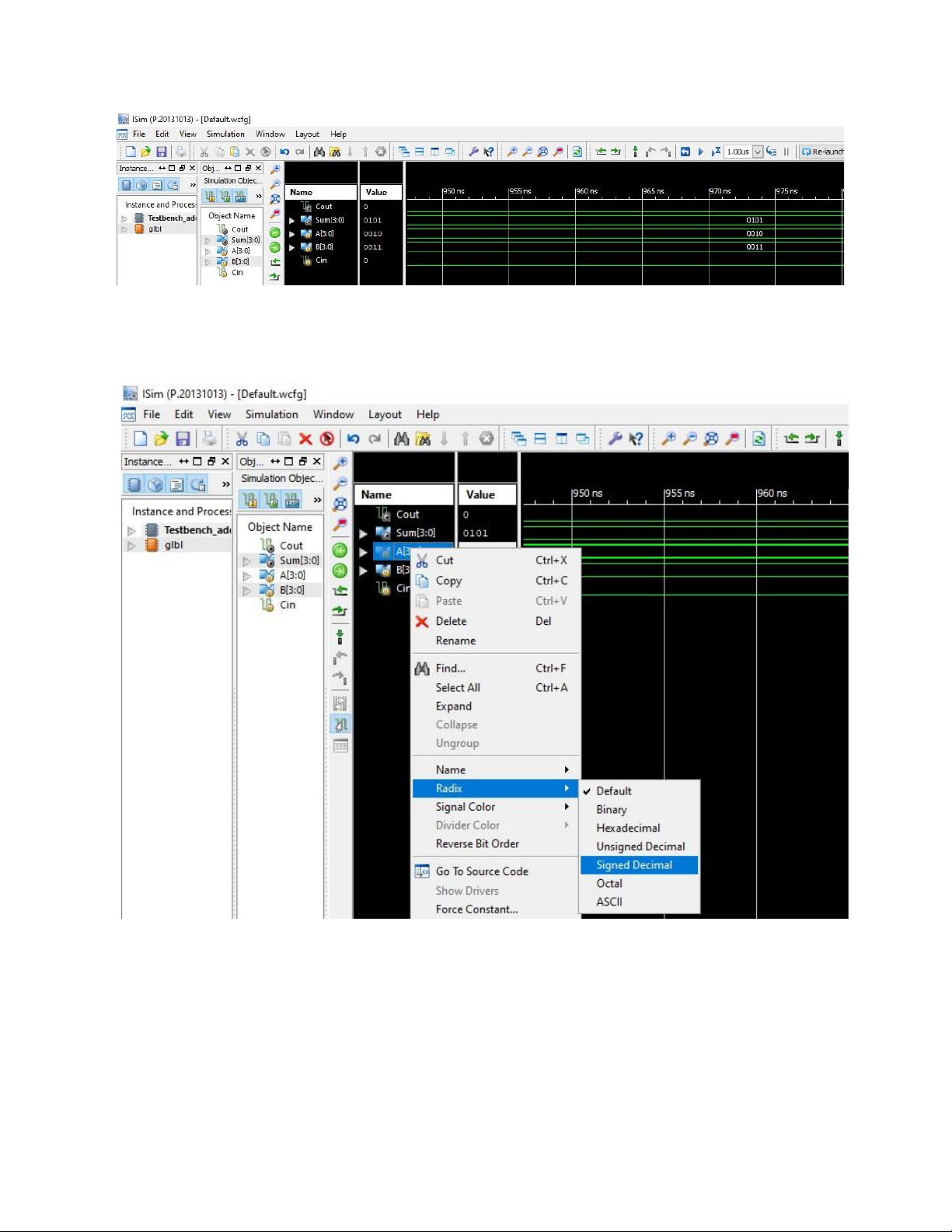Choose Default radix option
This screenshot has width=952, height=1232.
(x=640, y=791)
